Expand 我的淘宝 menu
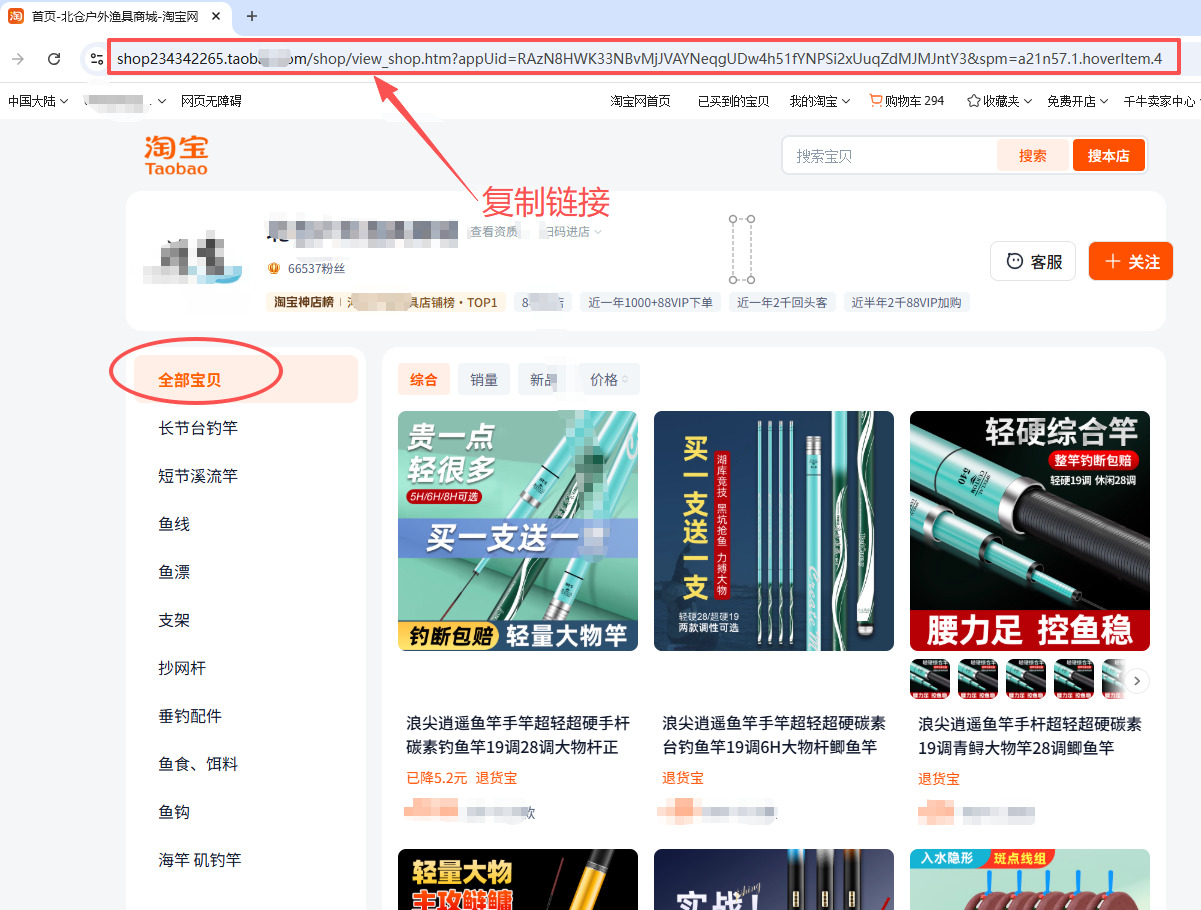The height and width of the screenshot is (910, 1201). (x=820, y=101)
